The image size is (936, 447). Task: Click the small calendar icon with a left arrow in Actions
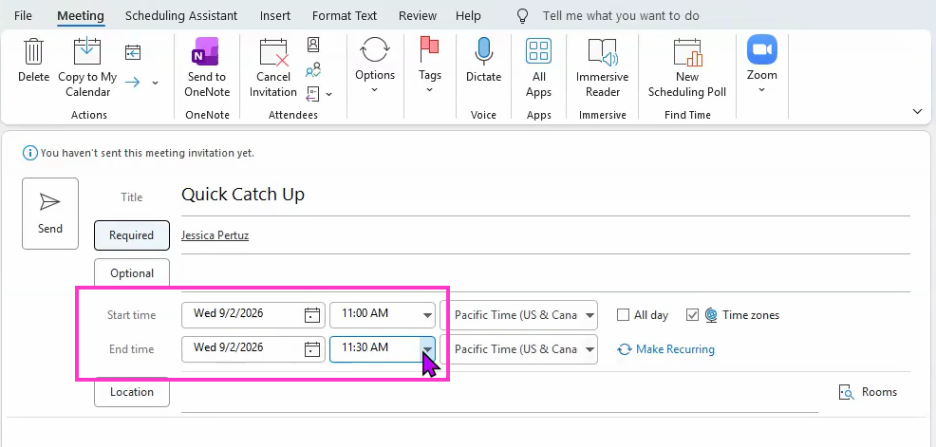point(133,53)
